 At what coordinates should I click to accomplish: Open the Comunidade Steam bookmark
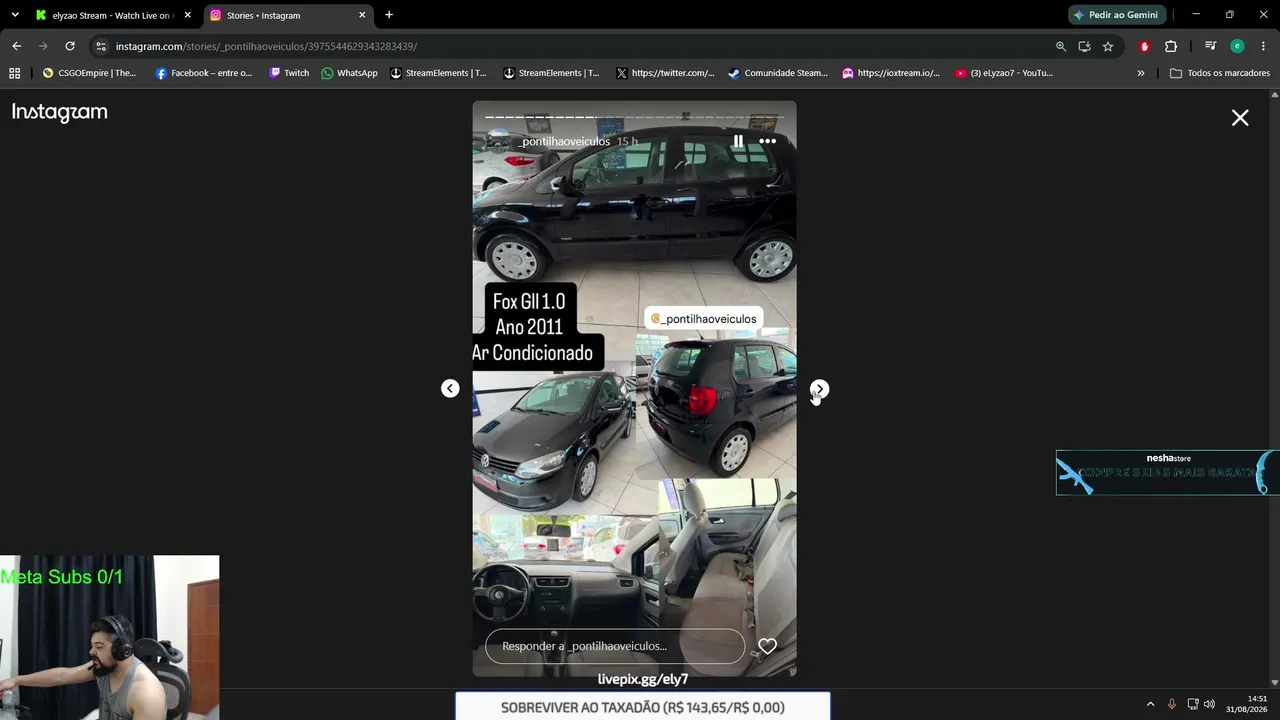click(x=778, y=73)
